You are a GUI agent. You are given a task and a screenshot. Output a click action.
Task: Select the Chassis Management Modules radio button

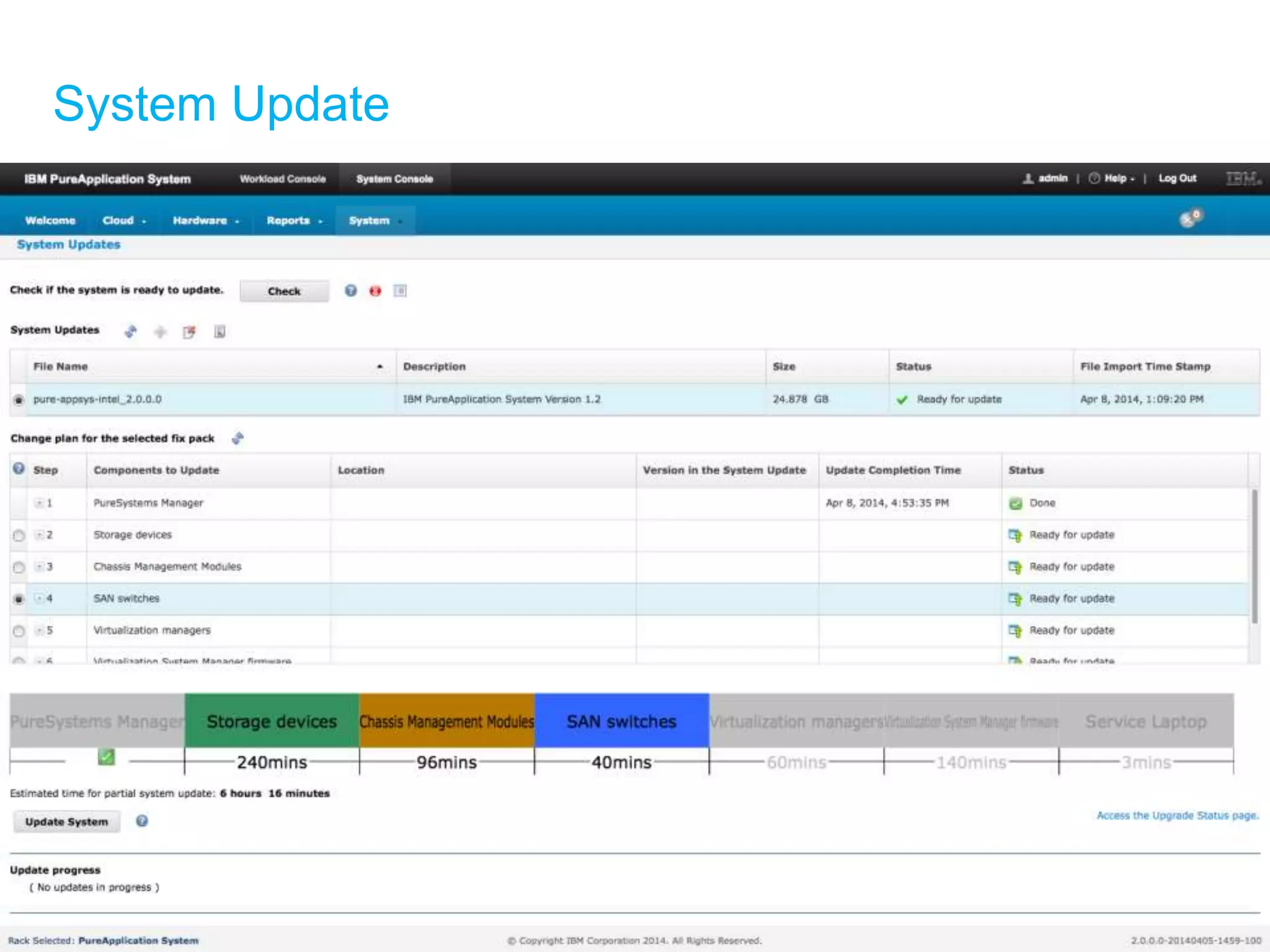(19, 567)
